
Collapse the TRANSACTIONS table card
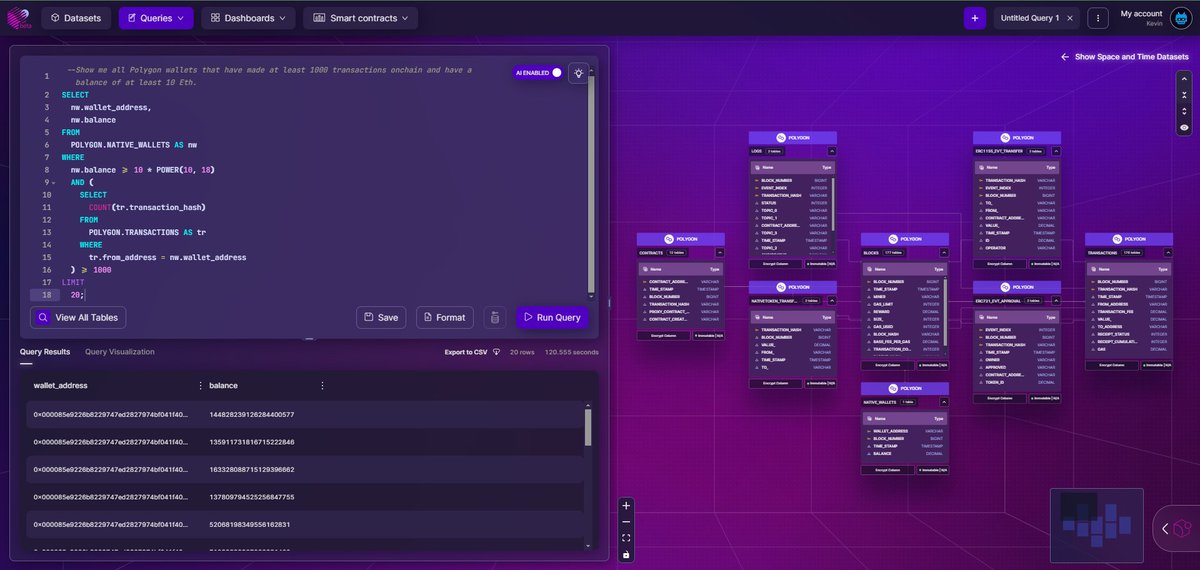(x=1167, y=253)
